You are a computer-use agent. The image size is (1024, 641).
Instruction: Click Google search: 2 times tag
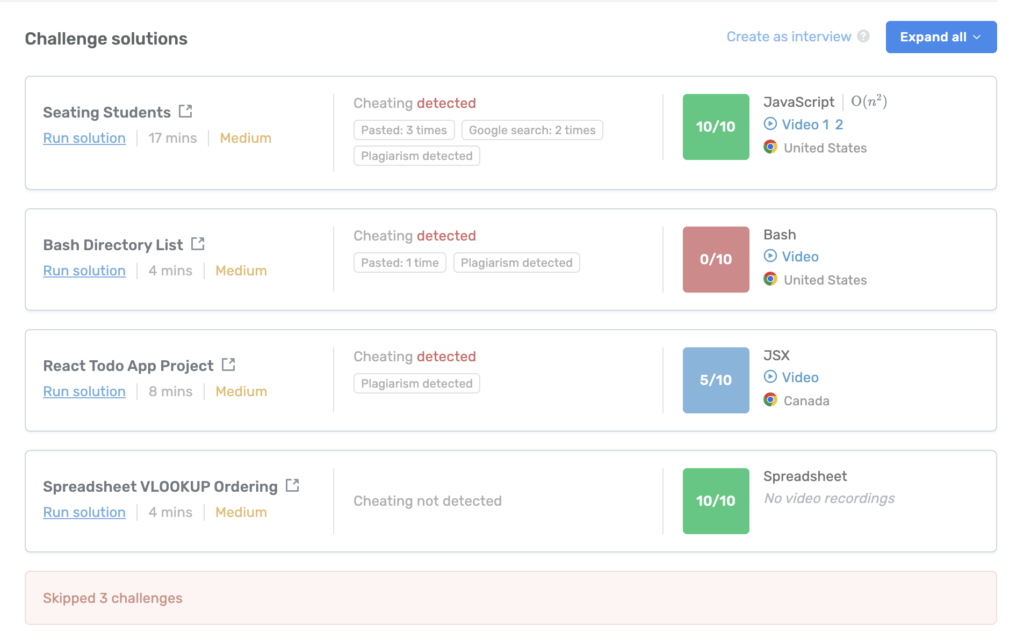[x=532, y=130]
